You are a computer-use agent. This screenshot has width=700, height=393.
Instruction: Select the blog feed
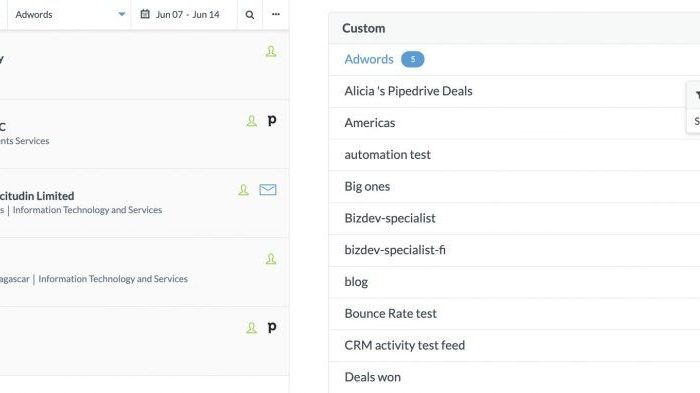coord(514,282)
